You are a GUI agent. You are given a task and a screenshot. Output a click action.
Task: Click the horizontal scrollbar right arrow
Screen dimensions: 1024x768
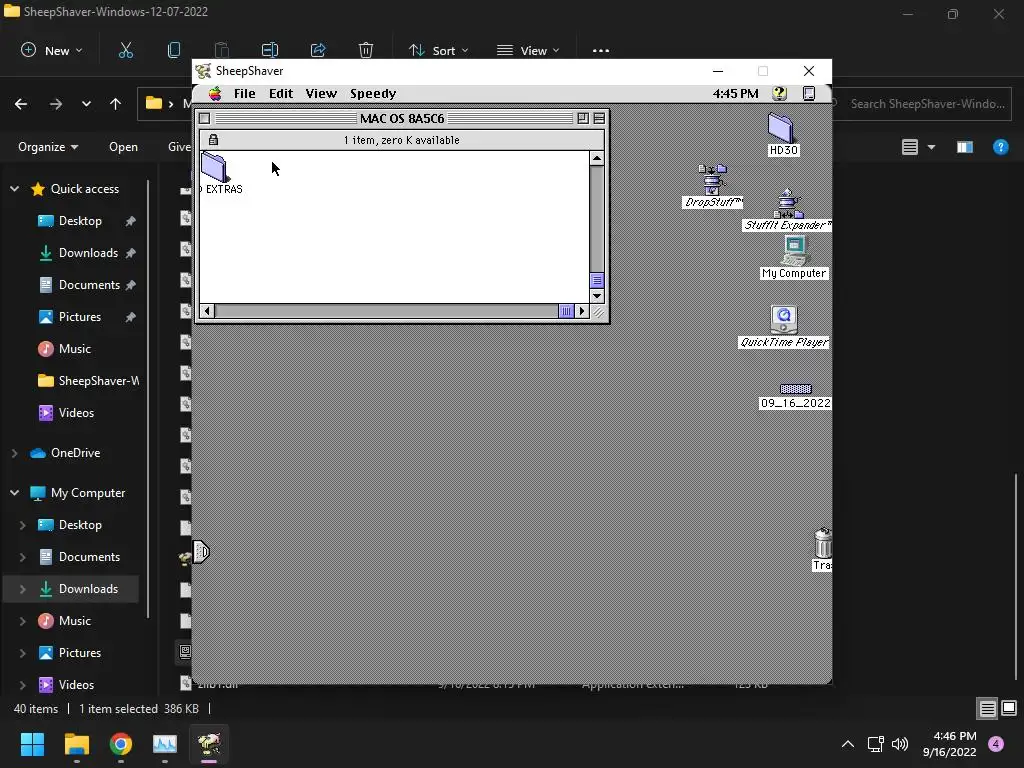tap(582, 312)
